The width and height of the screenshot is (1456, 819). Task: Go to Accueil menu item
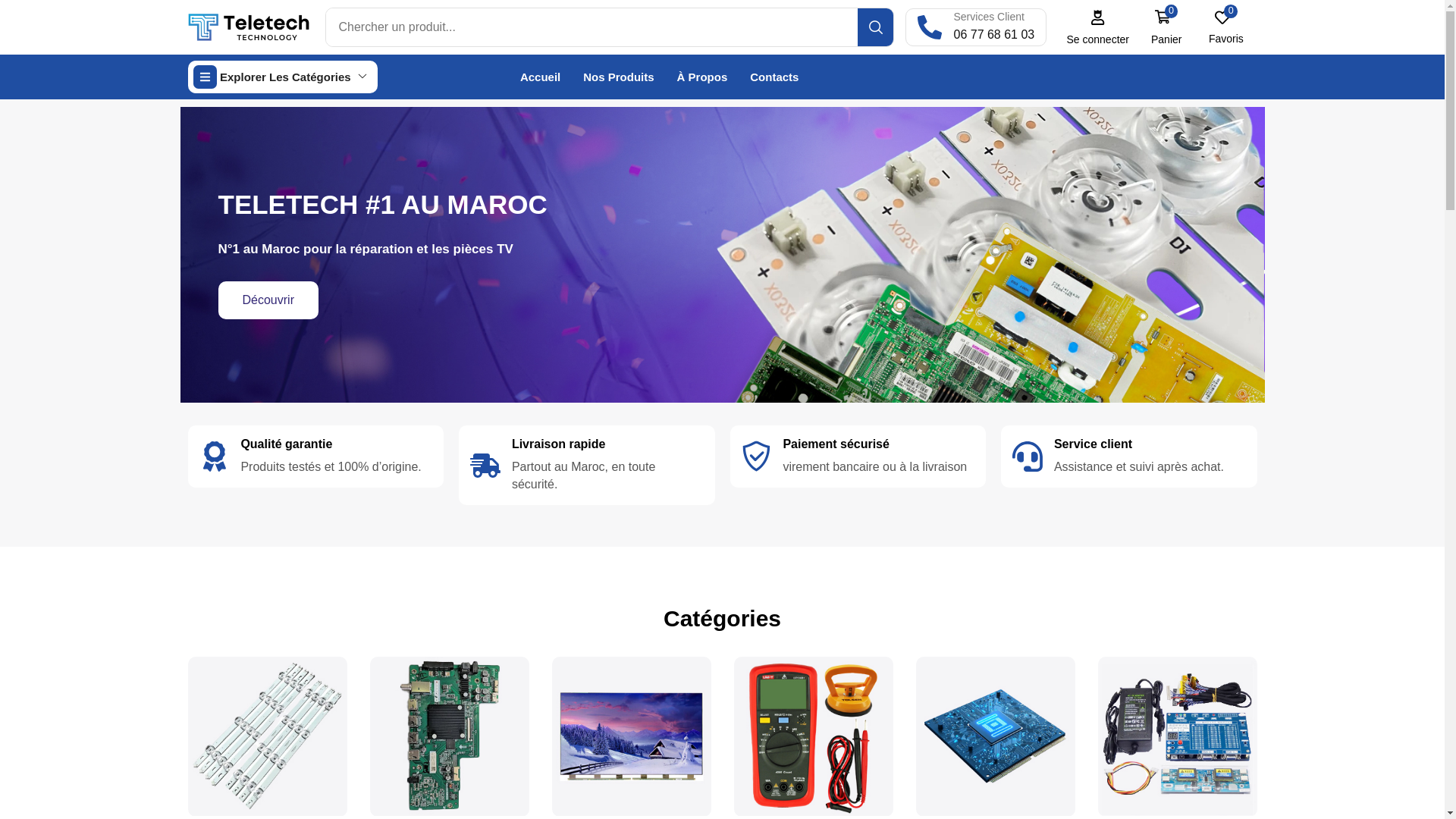[540, 77]
